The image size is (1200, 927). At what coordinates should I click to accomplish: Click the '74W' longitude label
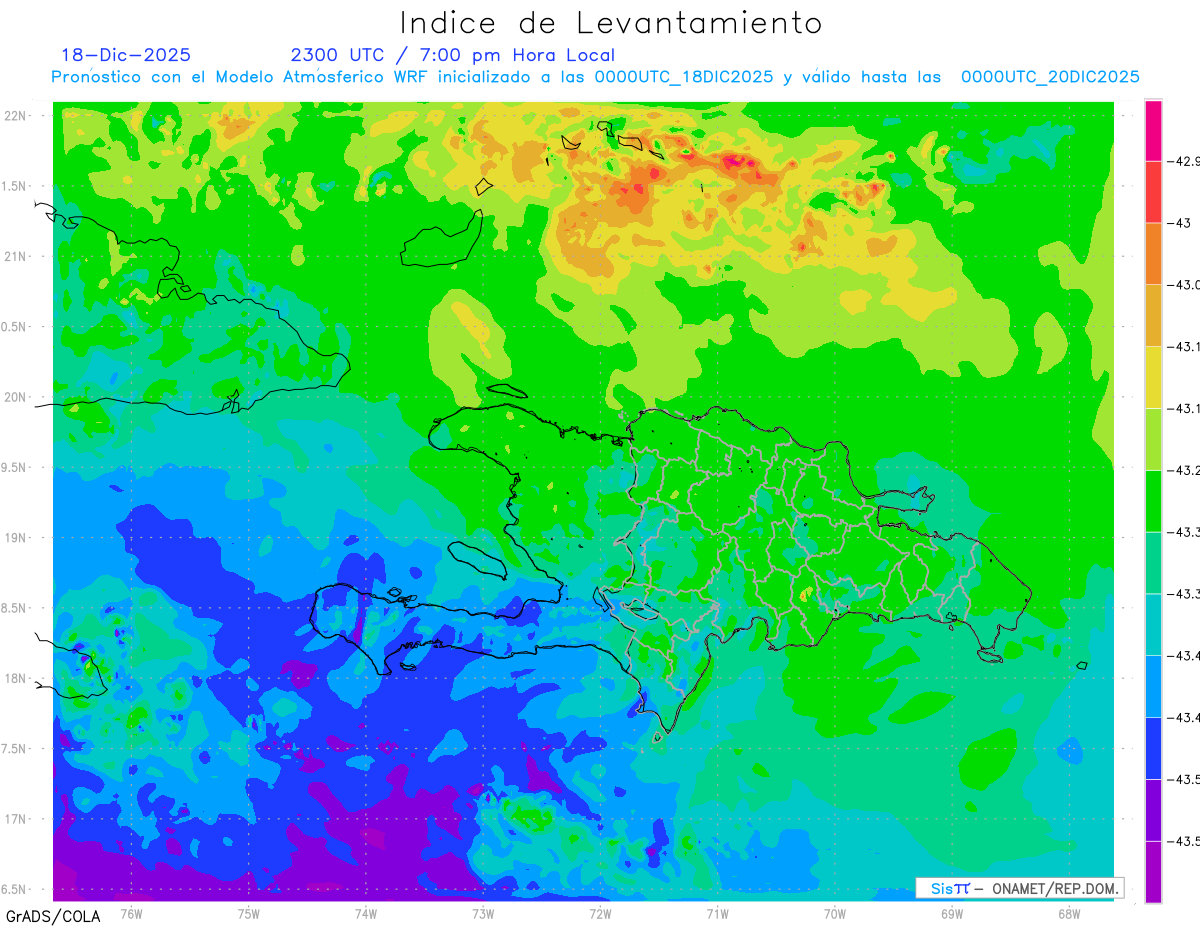pyautogui.click(x=366, y=913)
